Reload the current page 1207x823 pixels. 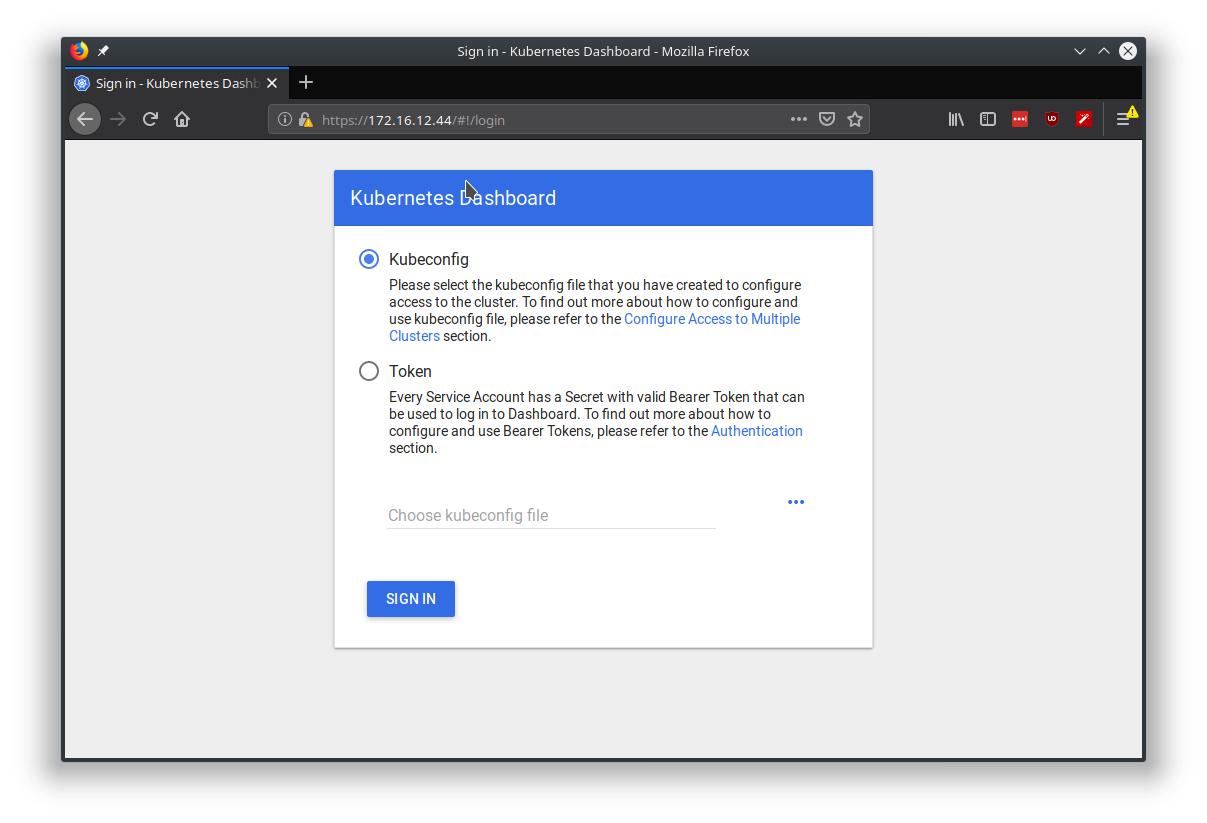click(x=150, y=119)
